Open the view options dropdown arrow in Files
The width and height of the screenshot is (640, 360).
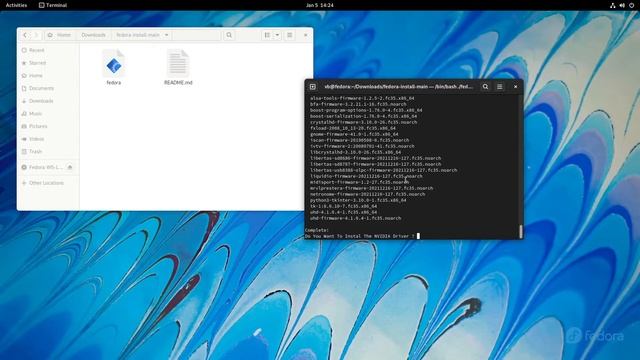277,35
